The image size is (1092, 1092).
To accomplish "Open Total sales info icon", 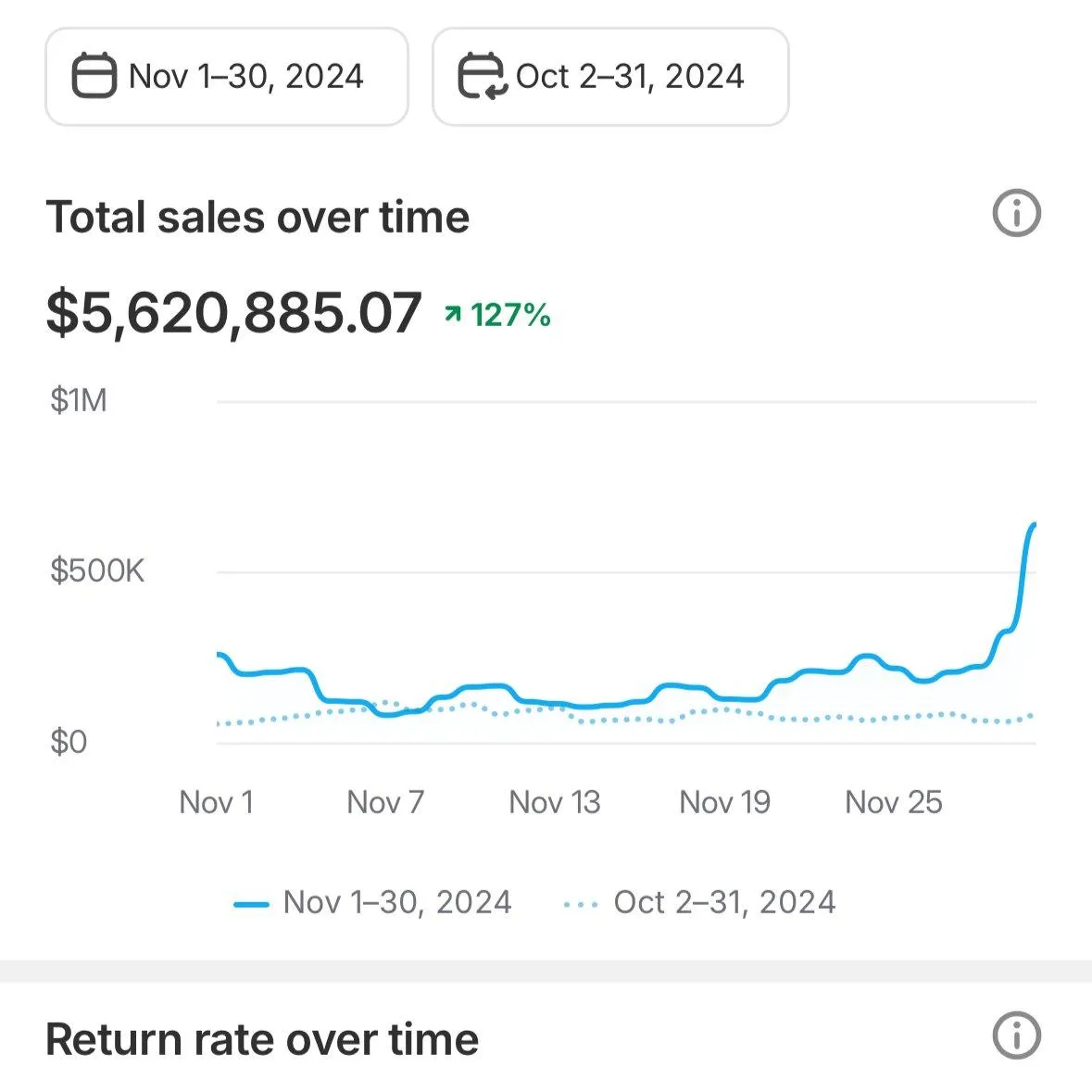I will 1016,214.
